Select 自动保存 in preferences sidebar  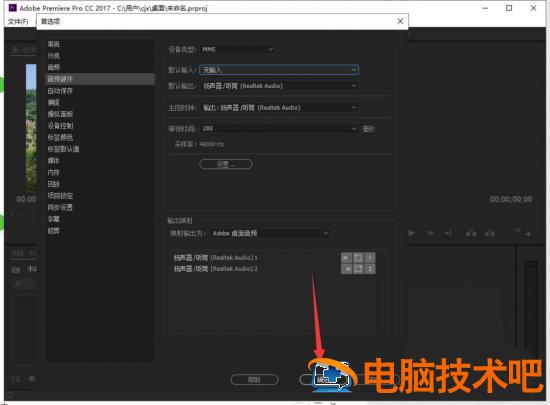click(x=60, y=91)
